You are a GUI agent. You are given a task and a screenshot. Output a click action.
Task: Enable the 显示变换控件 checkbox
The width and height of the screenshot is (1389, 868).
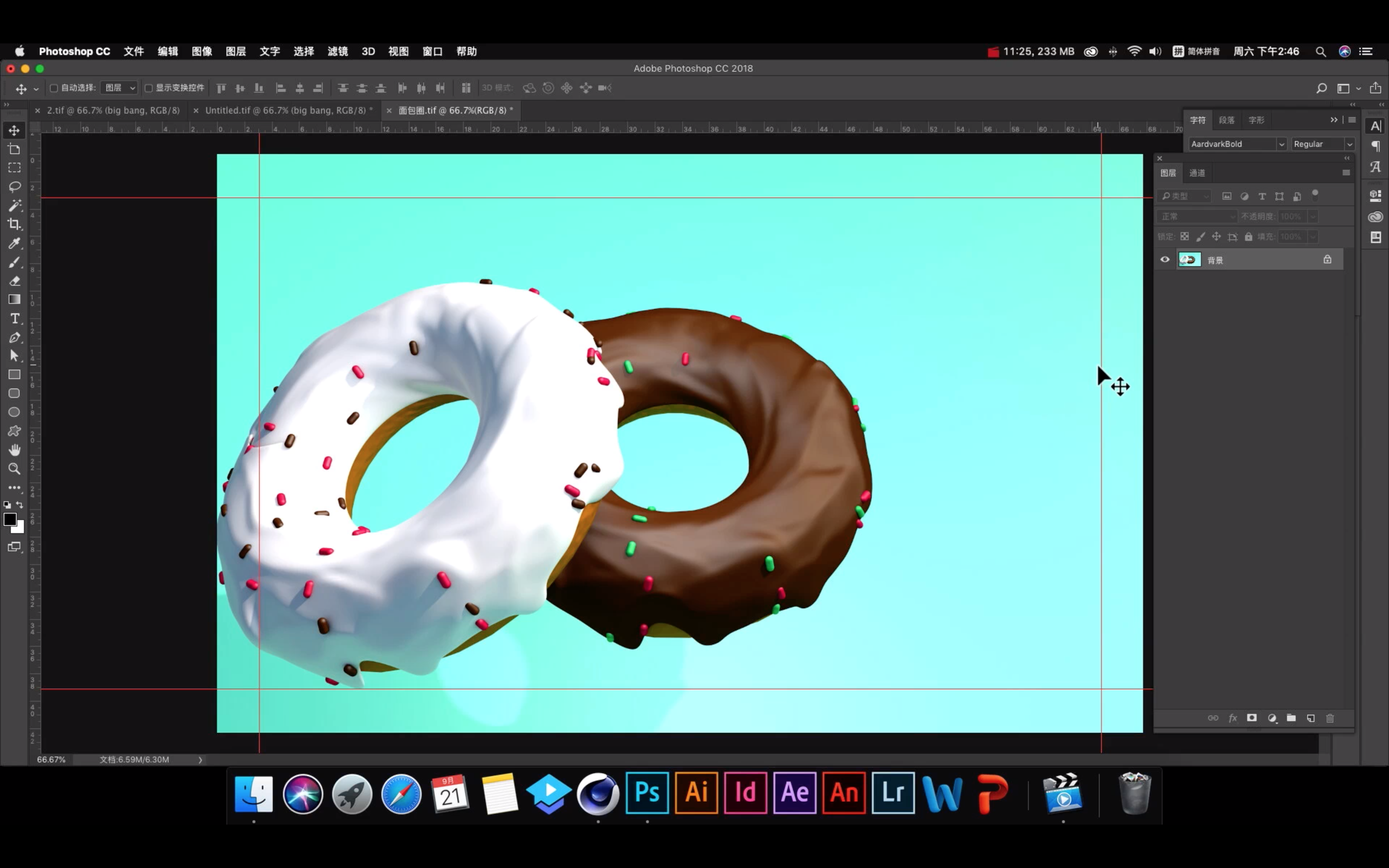pyautogui.click(x=149, y=88)
